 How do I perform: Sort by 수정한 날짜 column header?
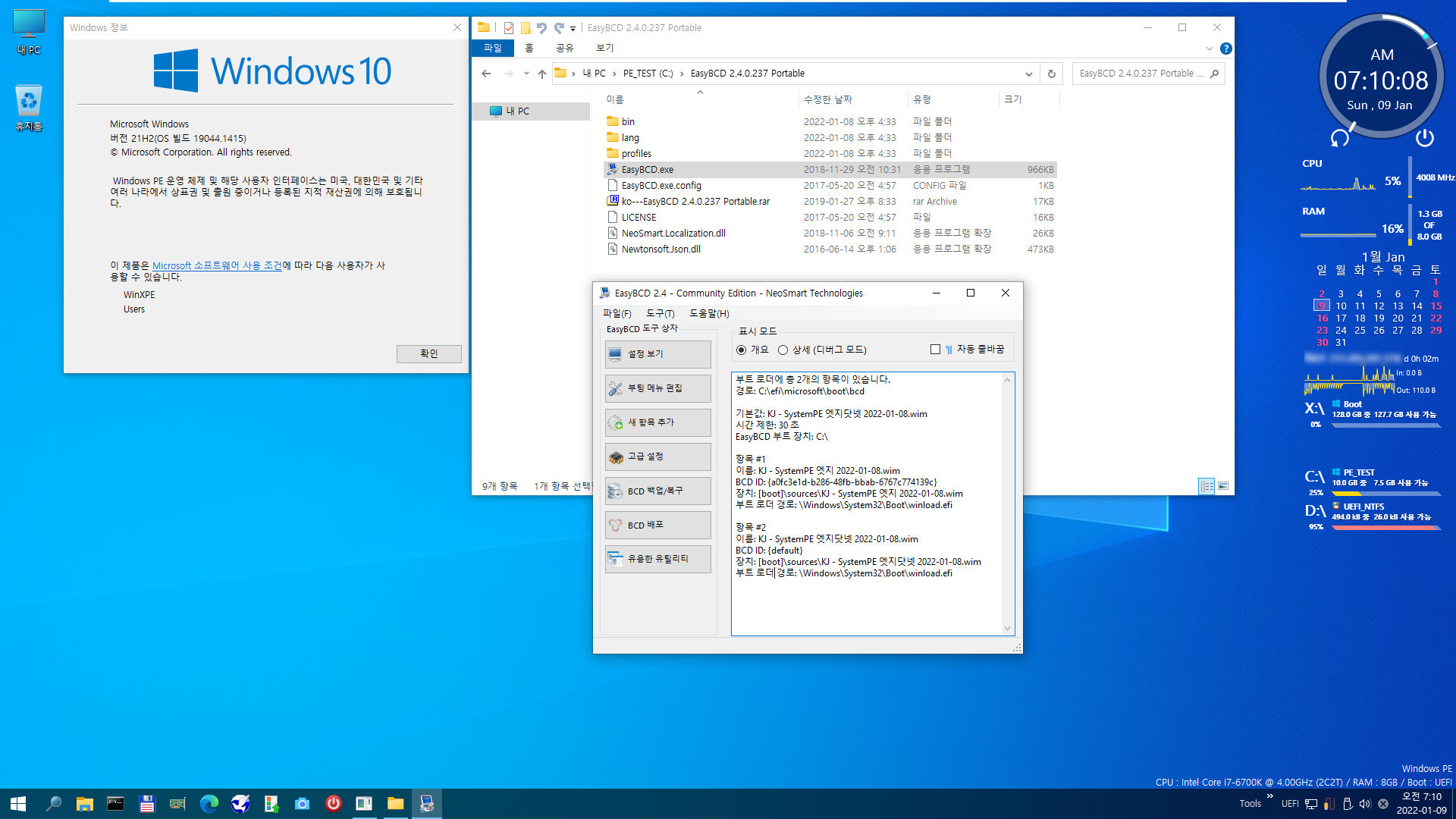[x=853, y=99]
